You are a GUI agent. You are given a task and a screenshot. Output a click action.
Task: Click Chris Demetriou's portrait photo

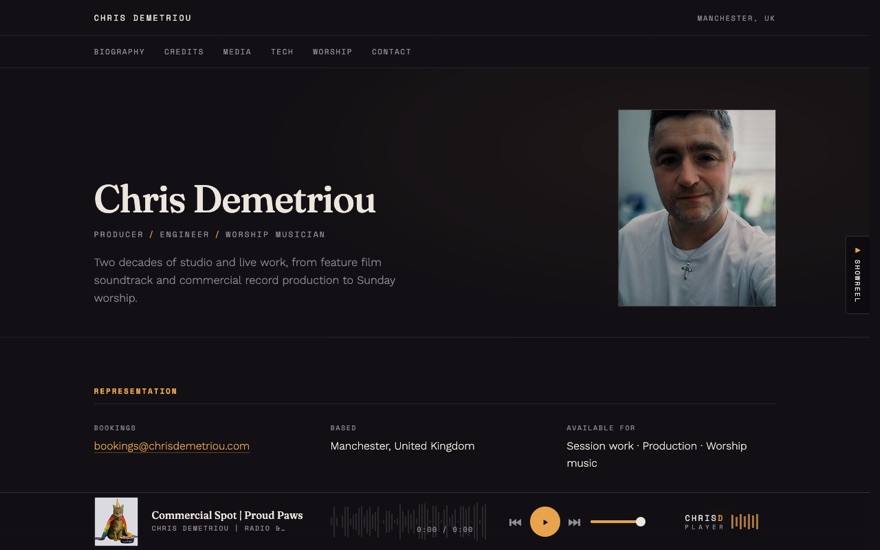point(696,208)
